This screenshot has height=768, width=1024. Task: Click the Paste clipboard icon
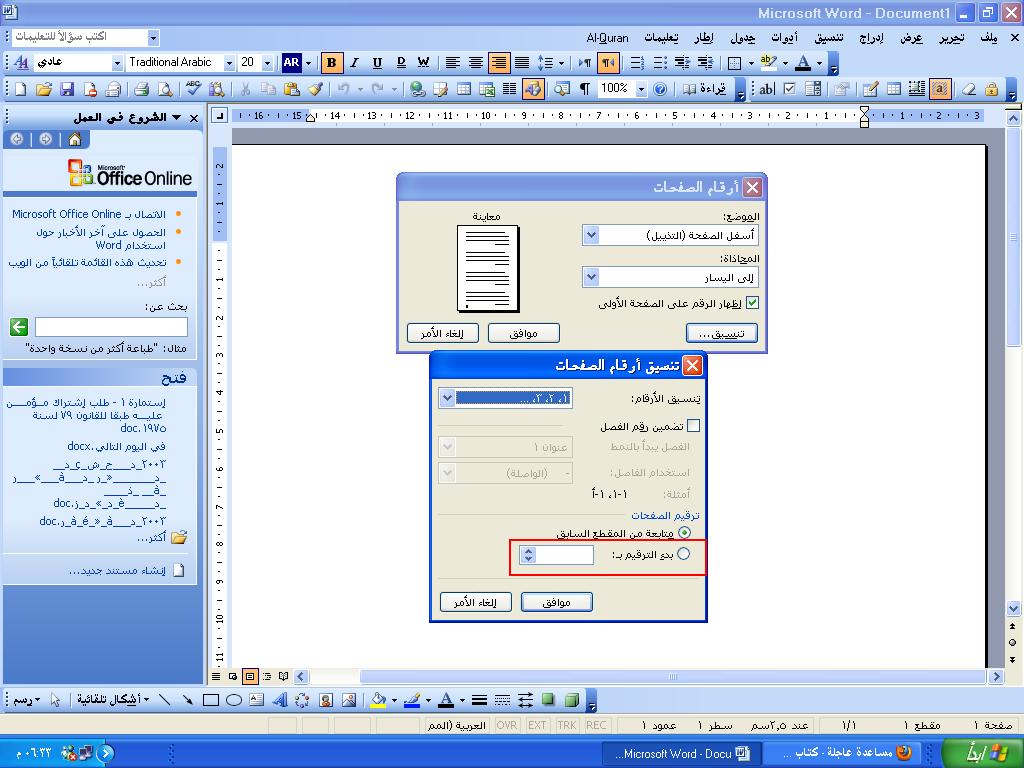point(292,89)
